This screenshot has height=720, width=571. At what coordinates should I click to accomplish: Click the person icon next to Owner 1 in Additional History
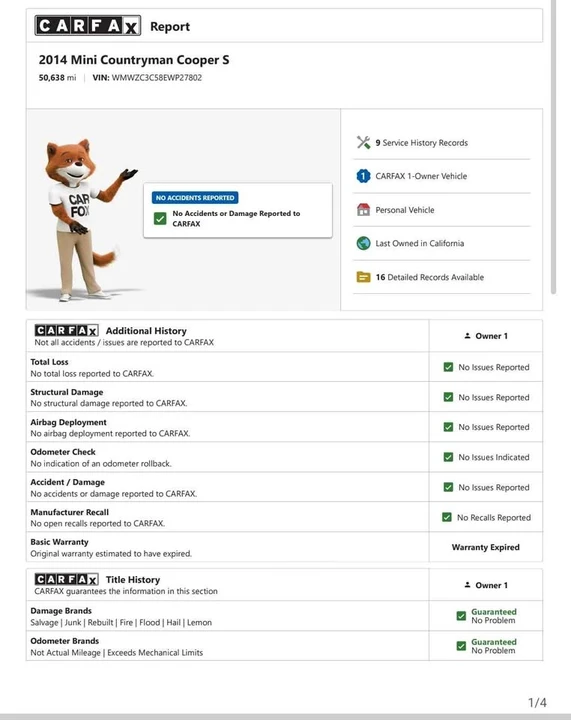click(467, 336)
